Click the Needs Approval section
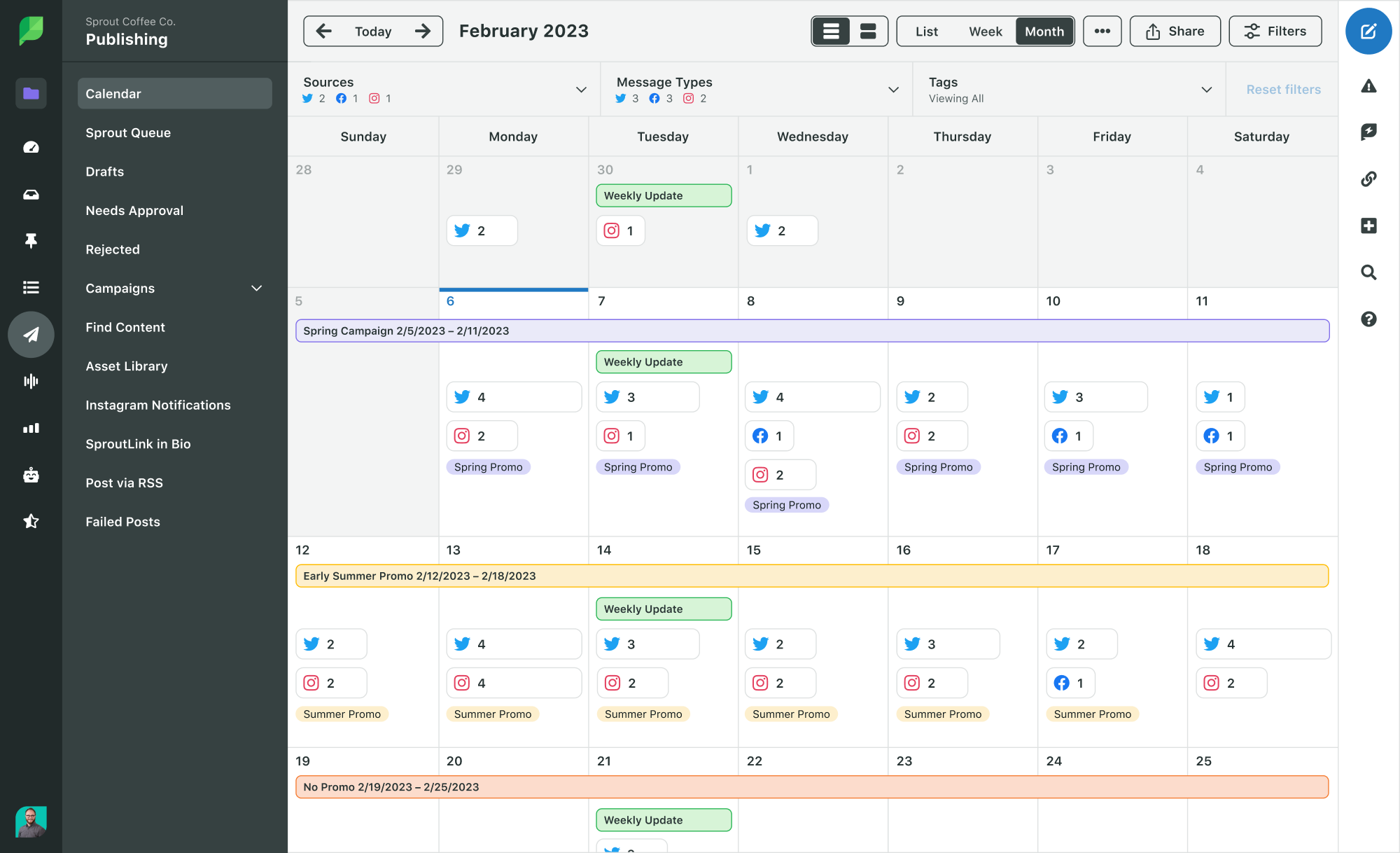 [x=134, y=211]
